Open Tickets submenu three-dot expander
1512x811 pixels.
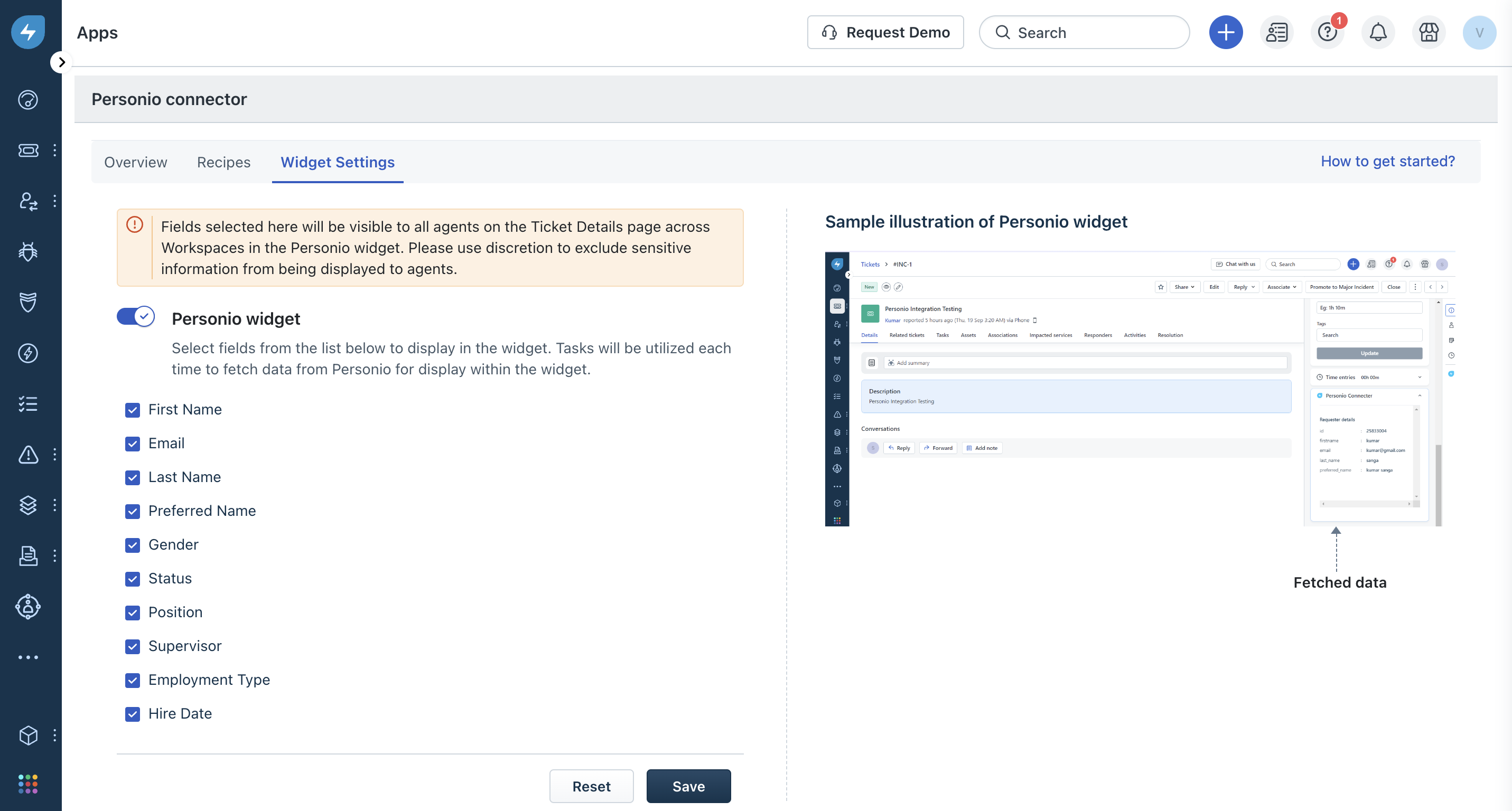click(54, 150)
